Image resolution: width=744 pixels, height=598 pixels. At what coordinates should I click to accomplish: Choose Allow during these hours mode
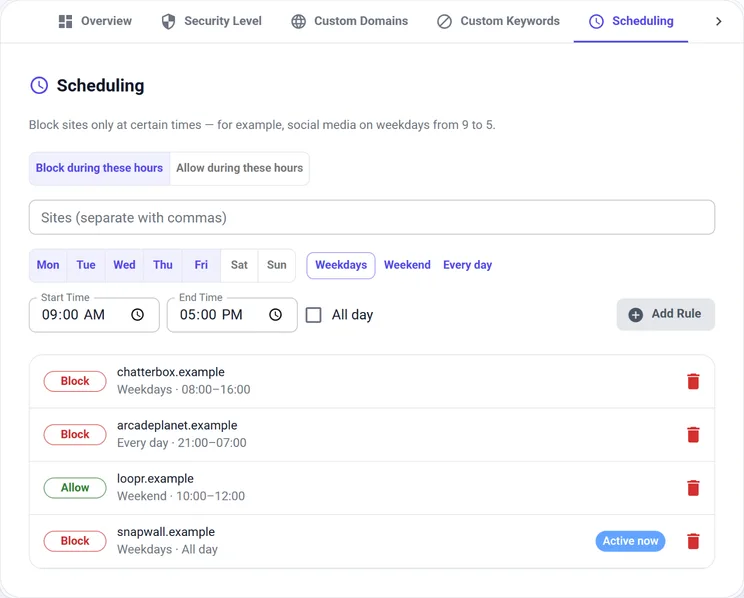pyautogui.click(x=240, y=168)
